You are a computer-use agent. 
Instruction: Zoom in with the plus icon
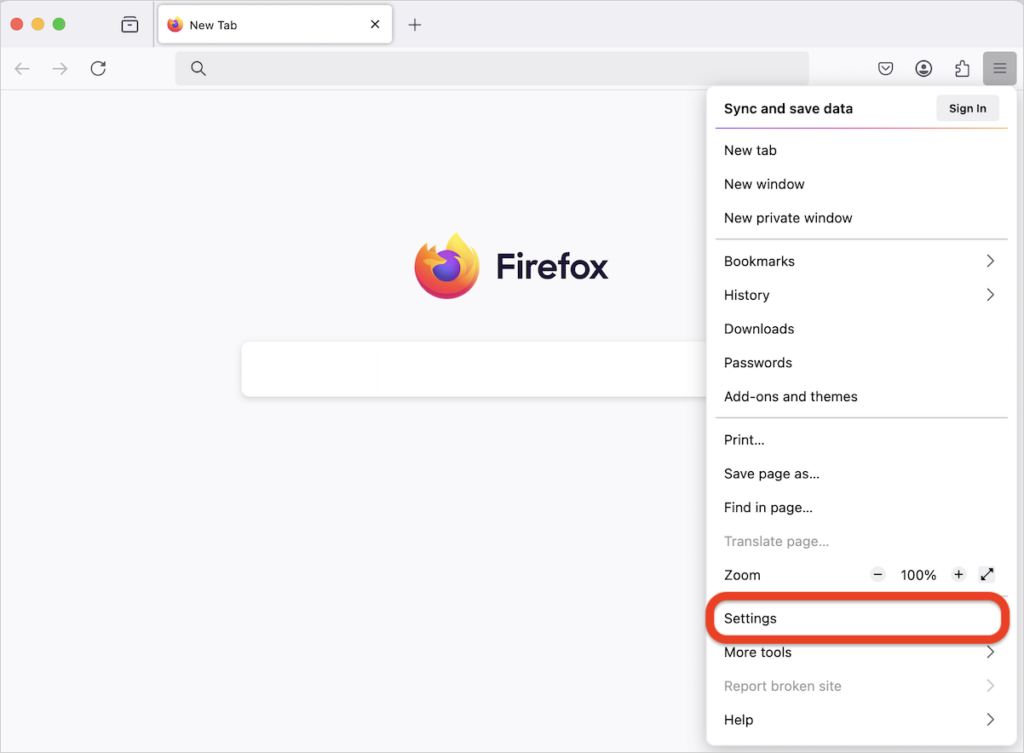(958, 574)
